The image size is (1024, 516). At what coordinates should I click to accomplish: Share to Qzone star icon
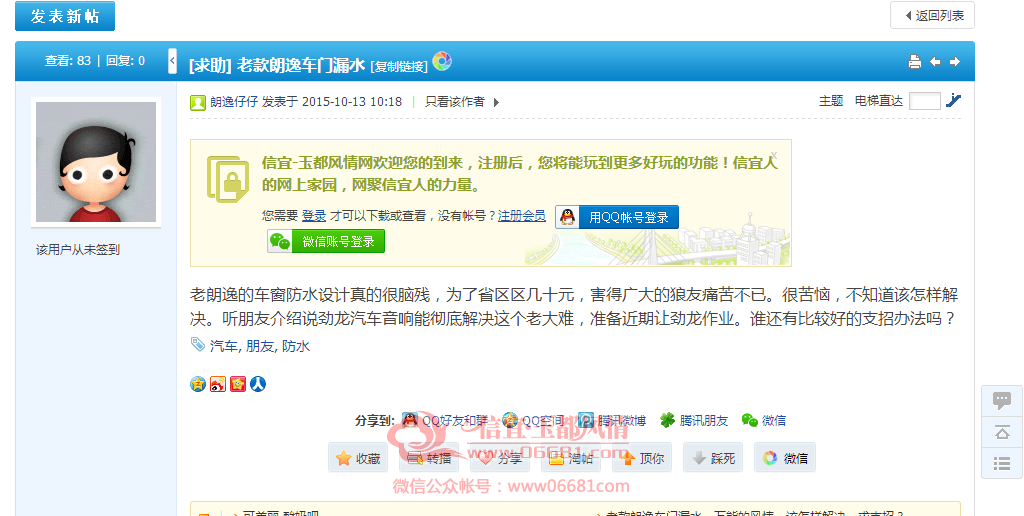pyautogui.click(x=198, y=384)
